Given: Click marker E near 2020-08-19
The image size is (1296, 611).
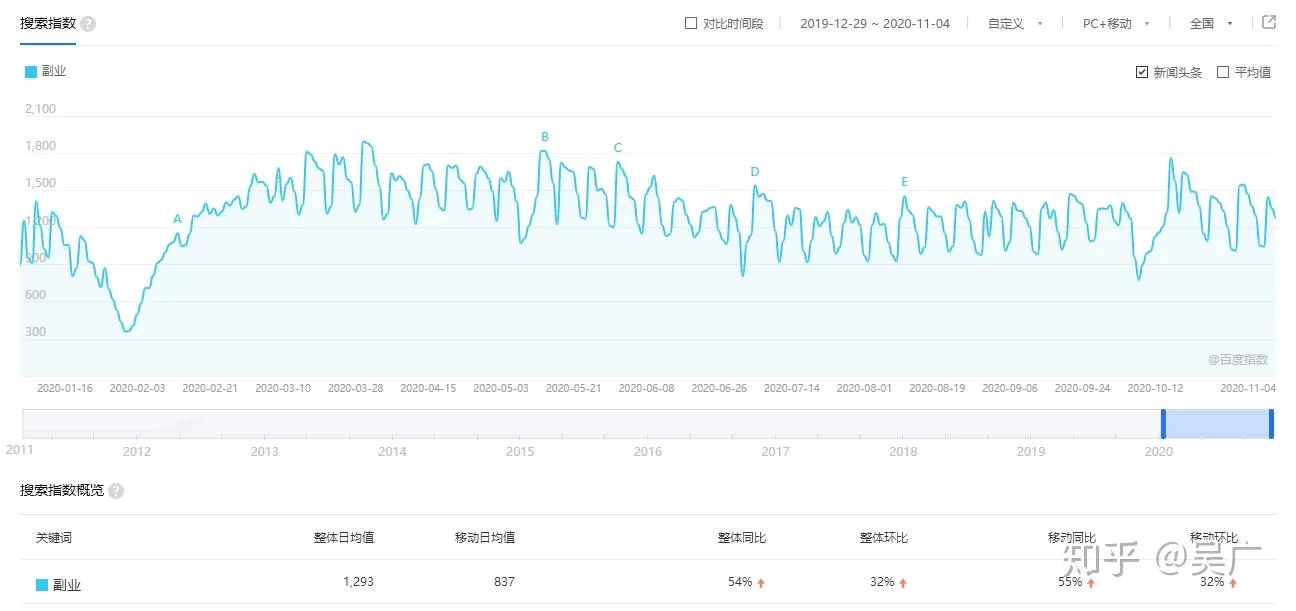Looking at the screenshot, I should pyautogui.click(x=904, y=182).
